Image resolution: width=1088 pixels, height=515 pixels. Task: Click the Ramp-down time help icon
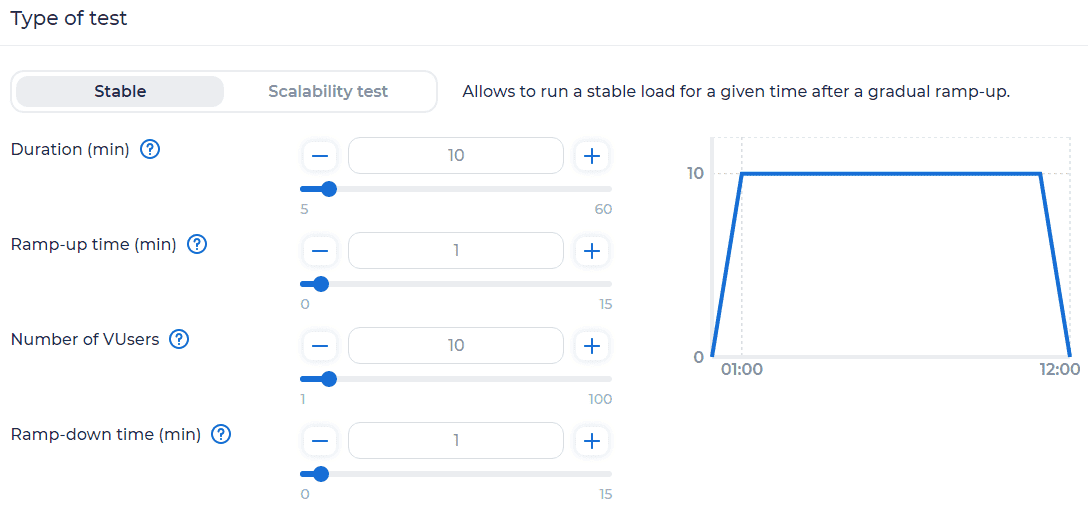(221, 435)
